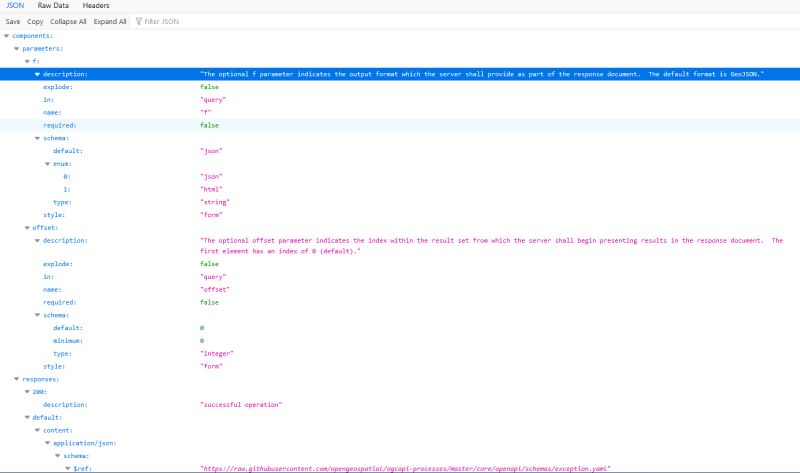
Task: Click the highlighted f description text
Action: click(x=482, y=74)
